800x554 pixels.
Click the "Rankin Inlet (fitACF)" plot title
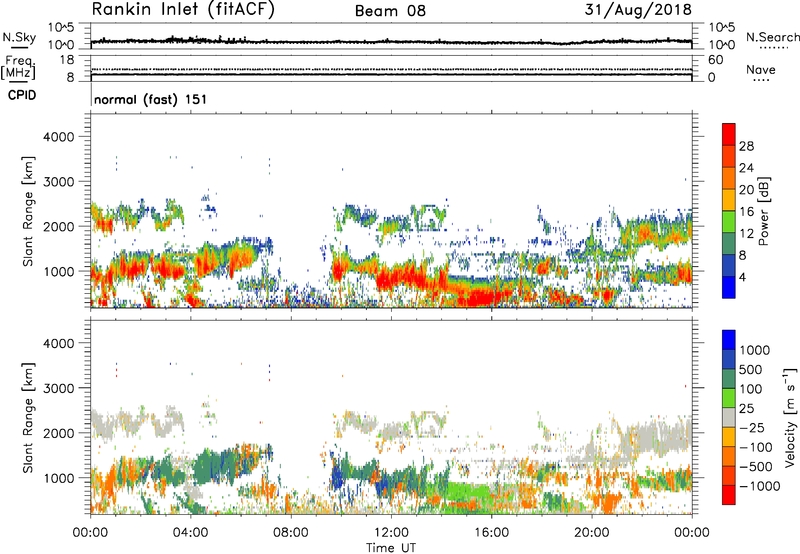pyautogui.click(x=183, y=10)
